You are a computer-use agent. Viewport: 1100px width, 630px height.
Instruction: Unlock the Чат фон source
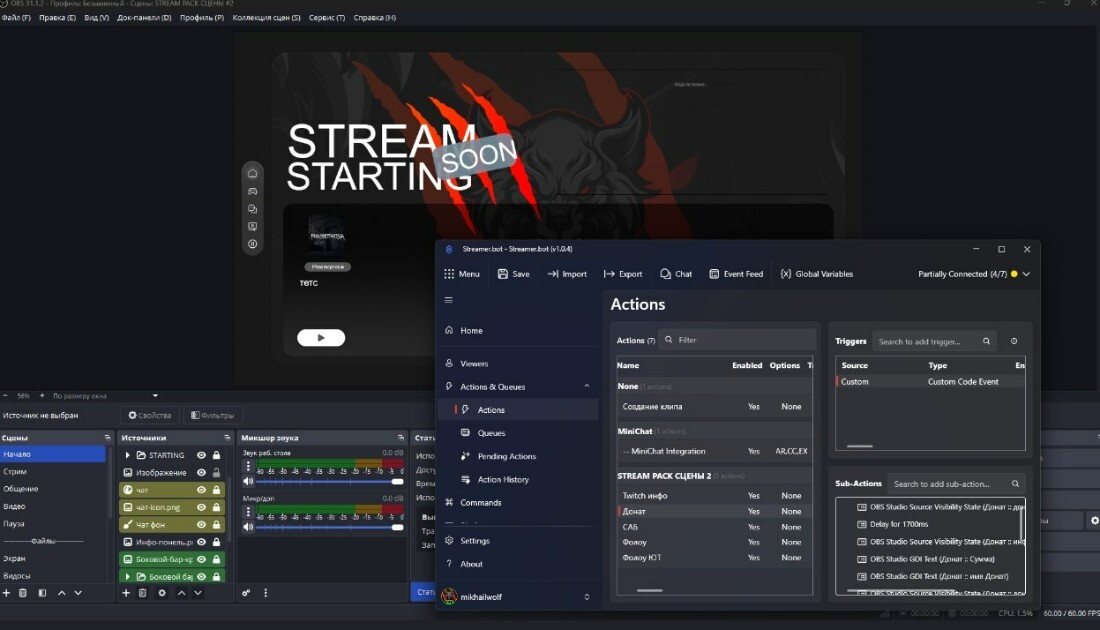coord(216,525)
